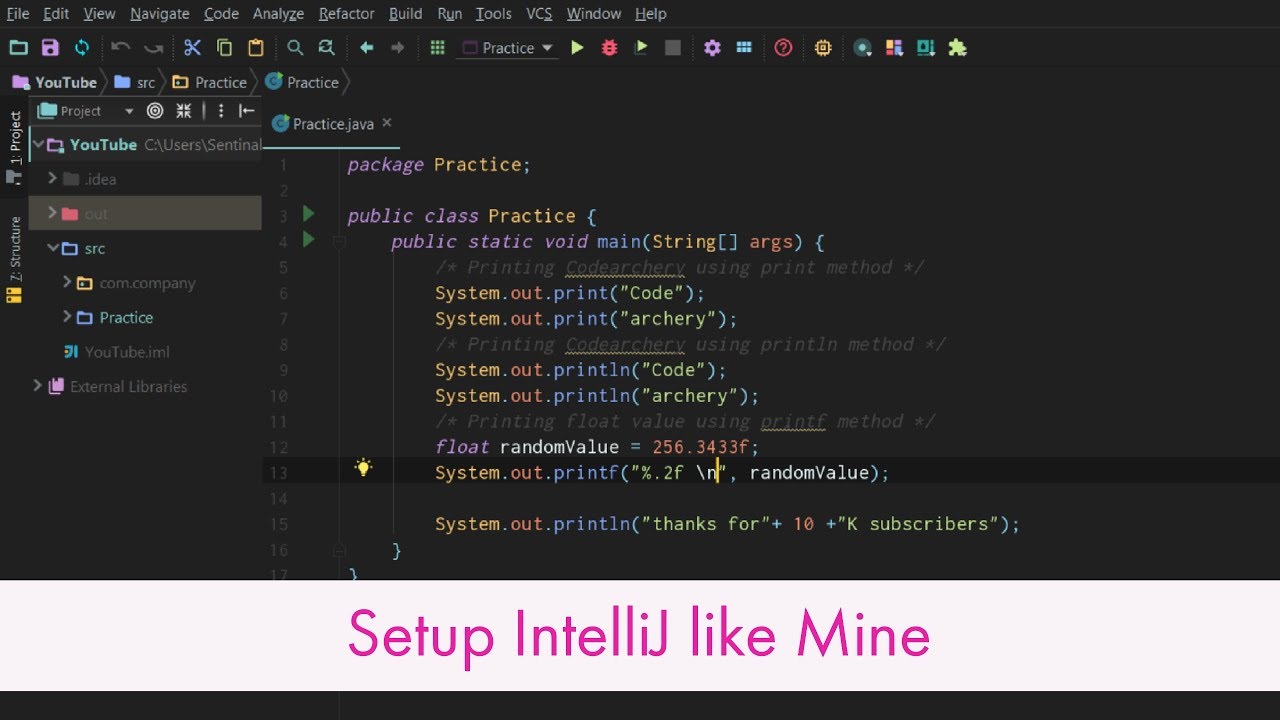Expand the com.company package

[67, 282]
